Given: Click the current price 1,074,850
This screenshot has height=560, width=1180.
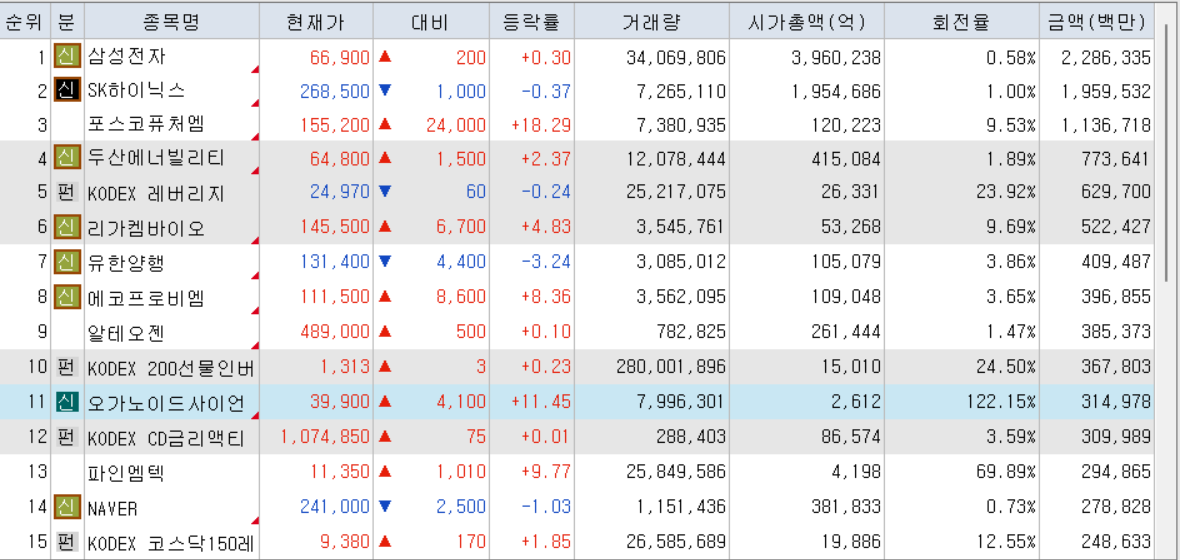Looking at the screenshot, I should click(x=325, y=437).
